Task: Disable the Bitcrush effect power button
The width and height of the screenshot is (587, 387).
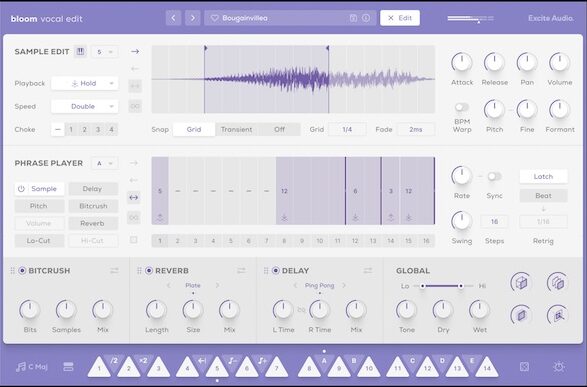Action: pyautogui.click(x=22, y=270)
